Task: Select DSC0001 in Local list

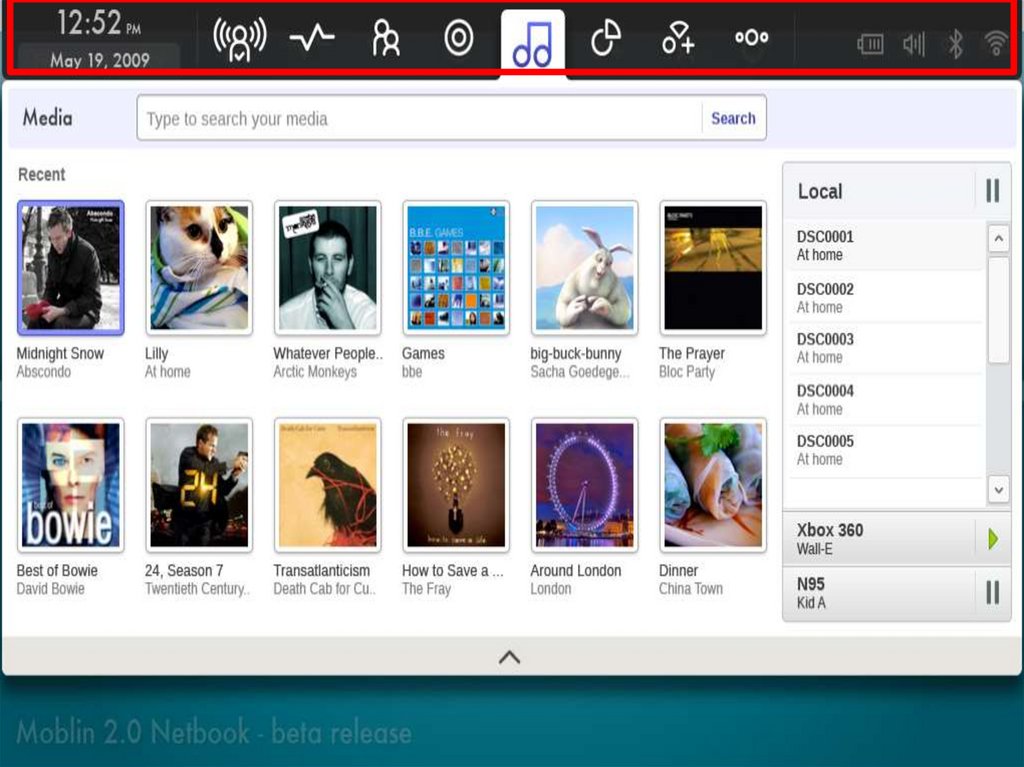Action: 884,245
